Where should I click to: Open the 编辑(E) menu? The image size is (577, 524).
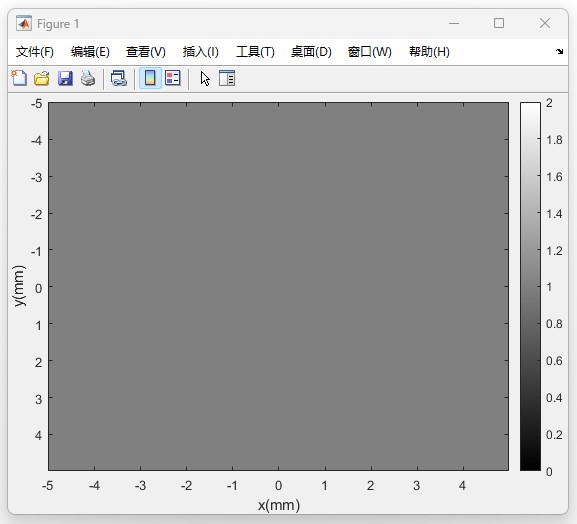point(90,52)
